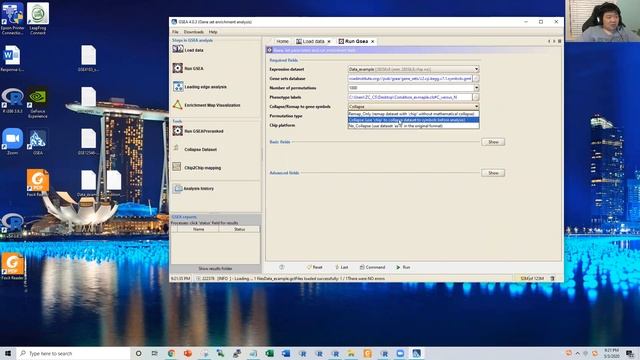Open GSEA desktop shortcut
Image resolution: width=640 pixels, height=360 pixels.
38,141
